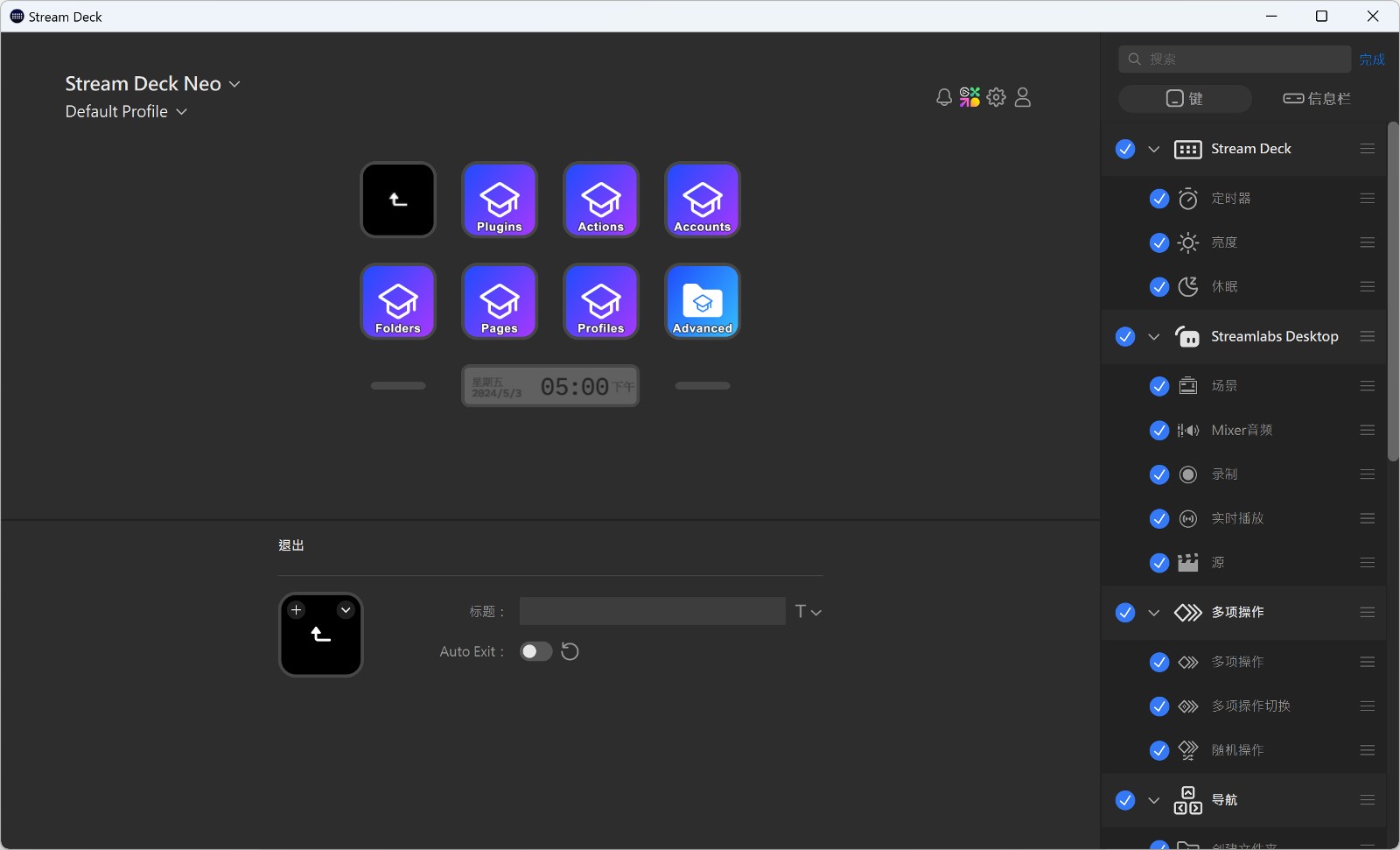Click the replay (实时播放) icon
The width and height of the screenshot is (1400, 850).
tap(1188, 518)
